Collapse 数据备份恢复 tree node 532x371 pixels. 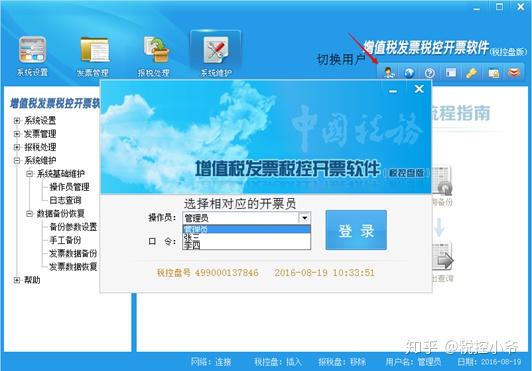coord(30,214)
